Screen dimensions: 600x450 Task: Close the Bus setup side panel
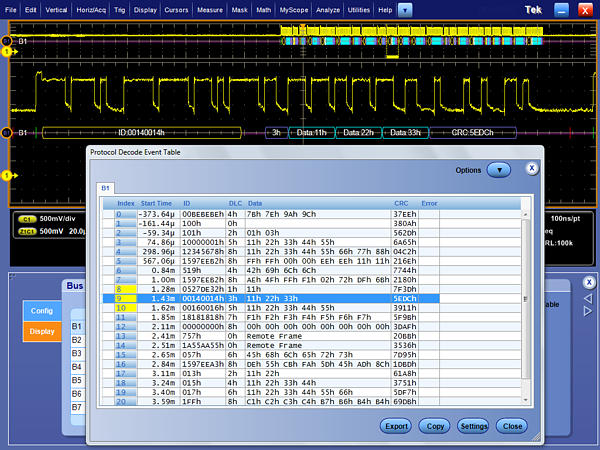pyautogui.click(x=588, y=283)
